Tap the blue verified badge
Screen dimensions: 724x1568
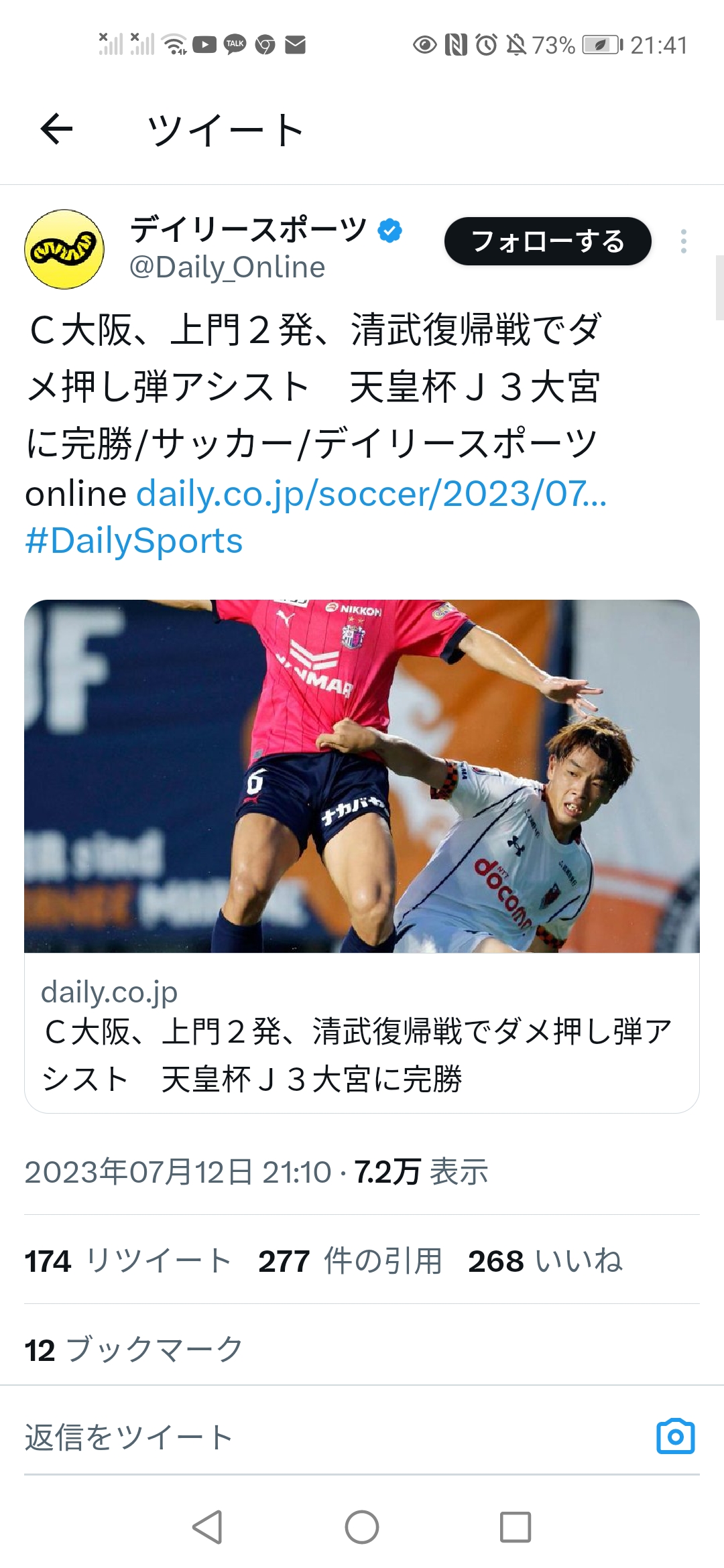tap(389, 231)
